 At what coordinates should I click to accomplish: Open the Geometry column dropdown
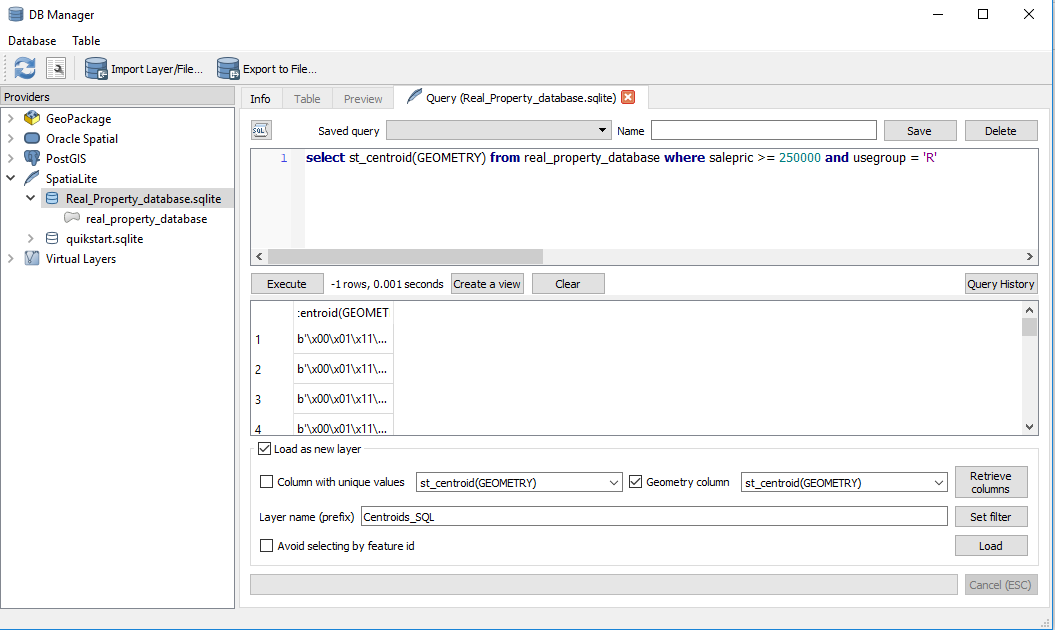coord(844,483)
